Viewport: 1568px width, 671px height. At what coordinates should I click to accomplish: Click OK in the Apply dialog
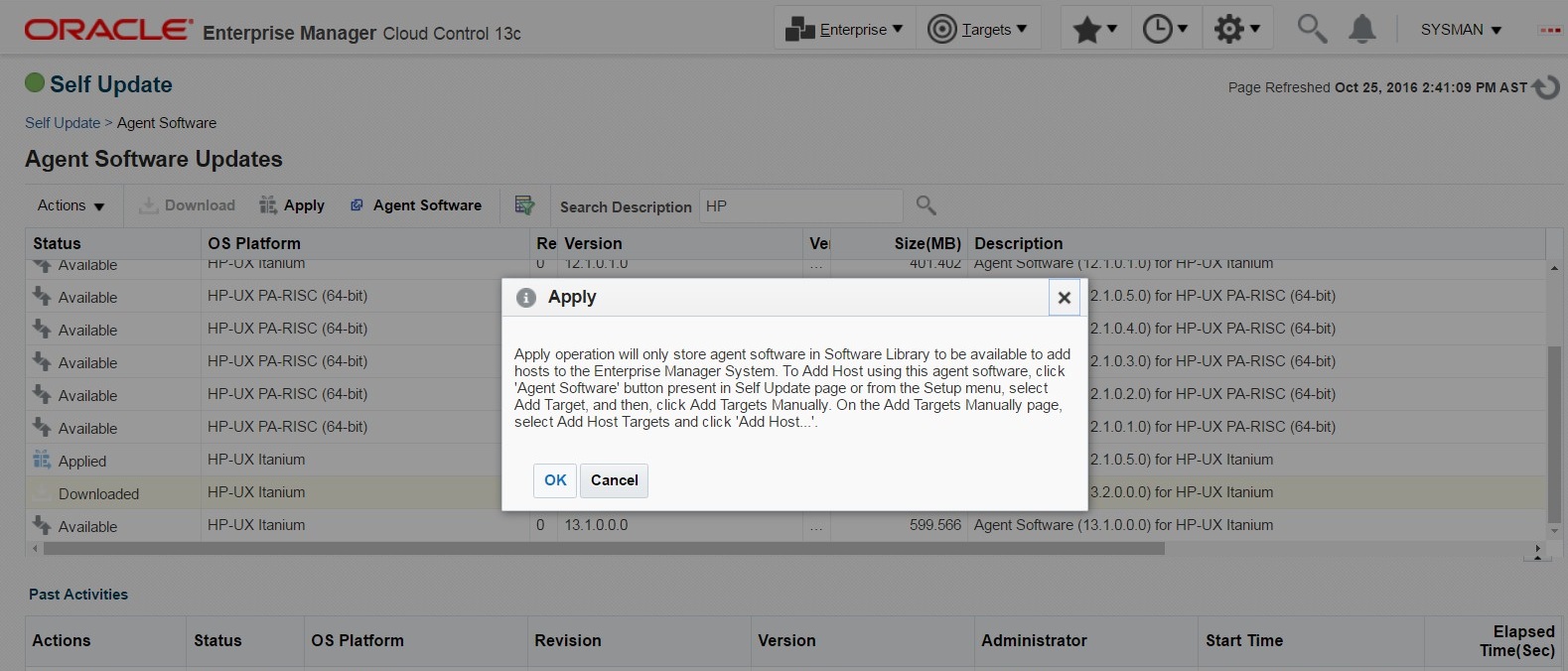555,480
